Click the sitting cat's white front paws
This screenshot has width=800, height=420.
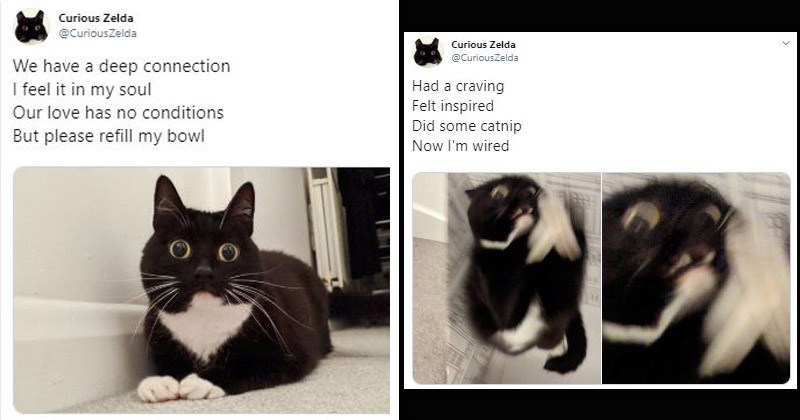click(180, 387)
